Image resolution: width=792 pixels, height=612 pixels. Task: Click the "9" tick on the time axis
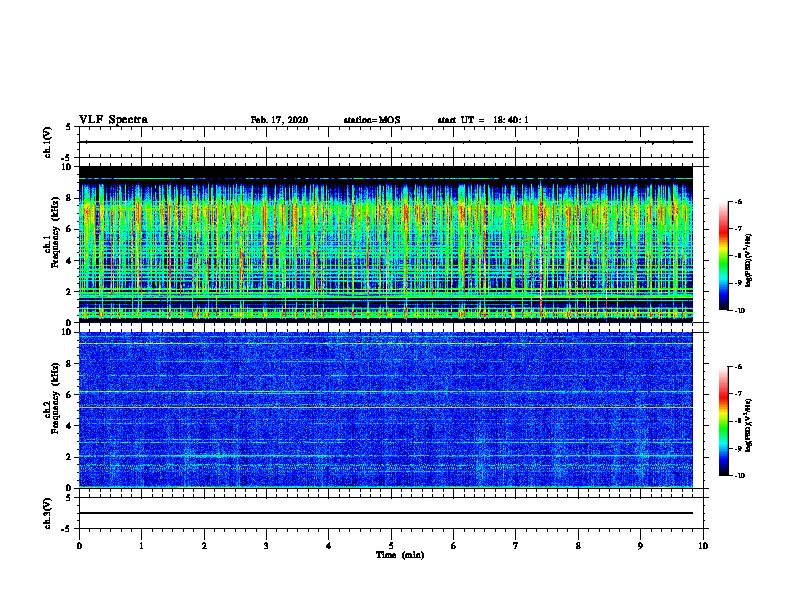coord(640,546)
